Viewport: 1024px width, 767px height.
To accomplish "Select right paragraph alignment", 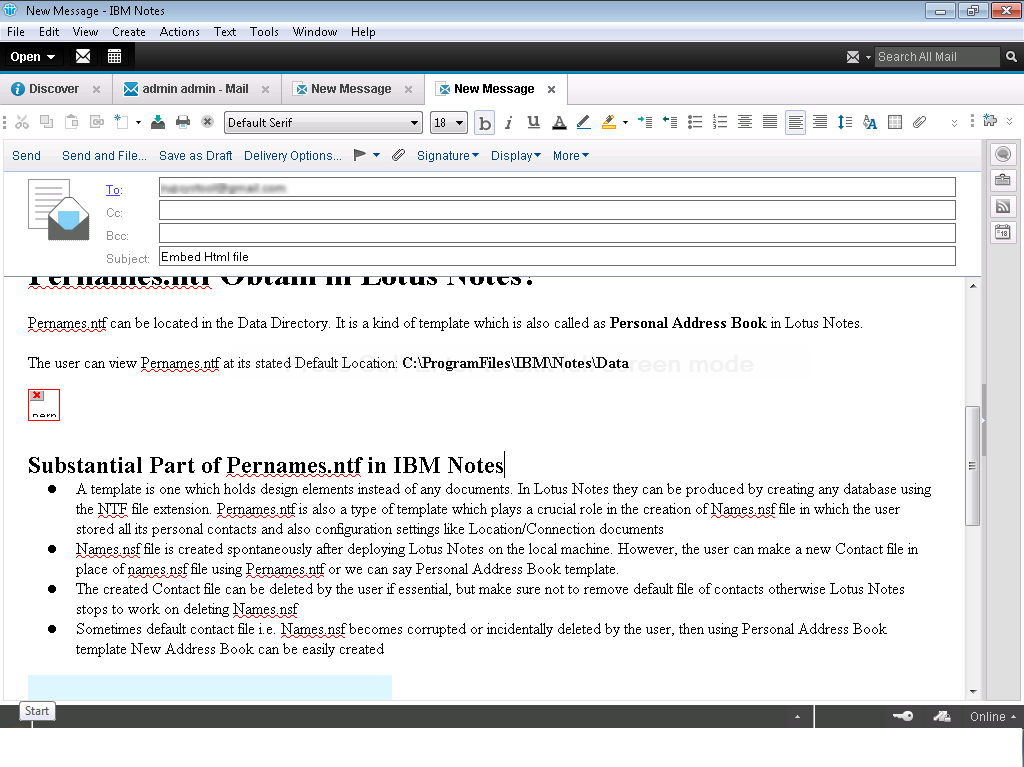I will pos(820,122).
